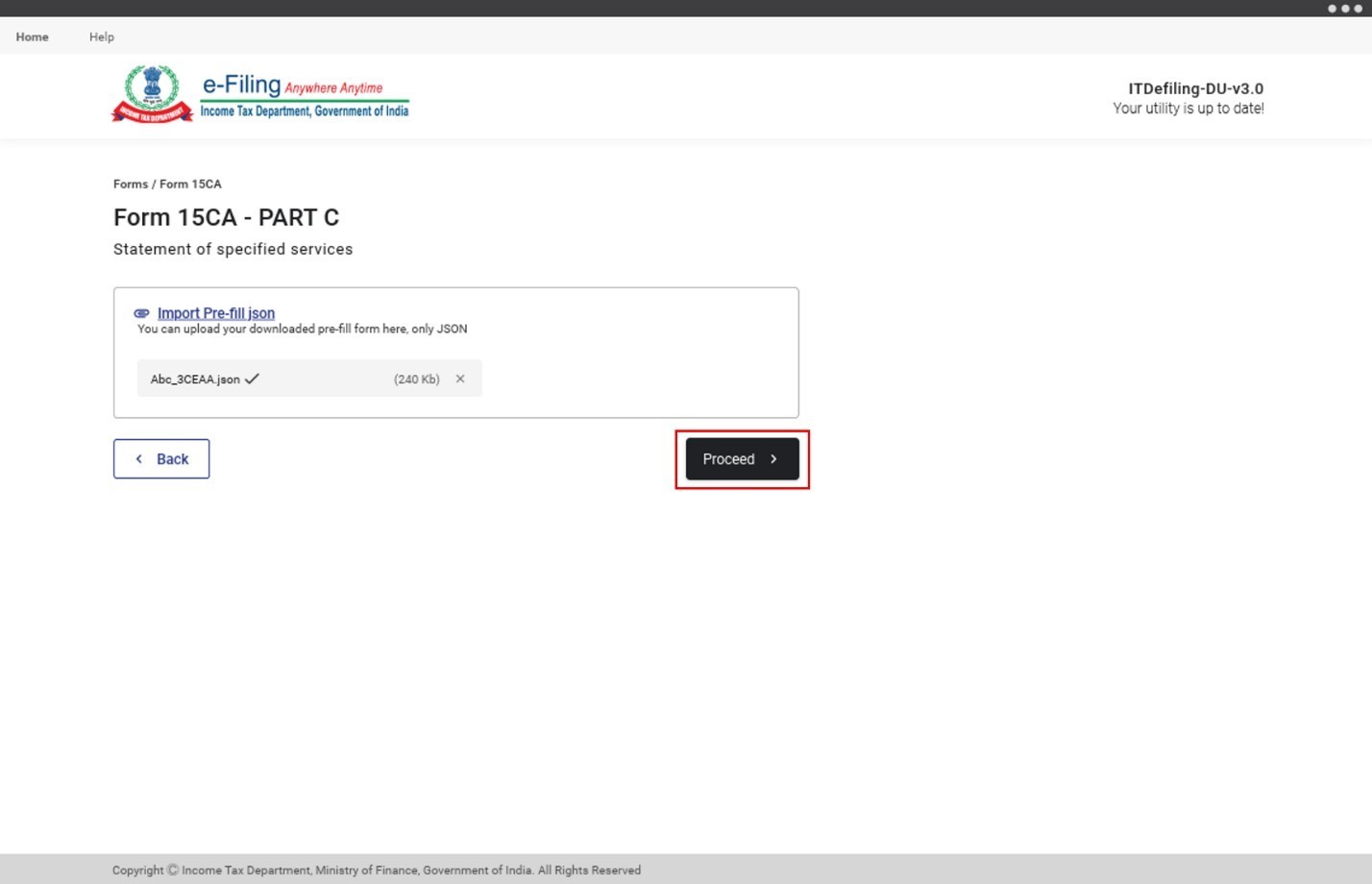This screenshot has width=1372, height=884.
Task: Click the Income Tax Department emblem
Action: (152, 94)
